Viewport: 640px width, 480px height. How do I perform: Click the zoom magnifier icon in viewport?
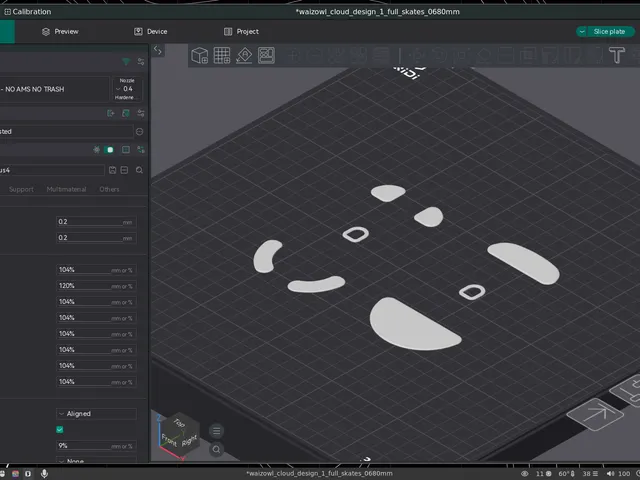[x=217, y=449]
